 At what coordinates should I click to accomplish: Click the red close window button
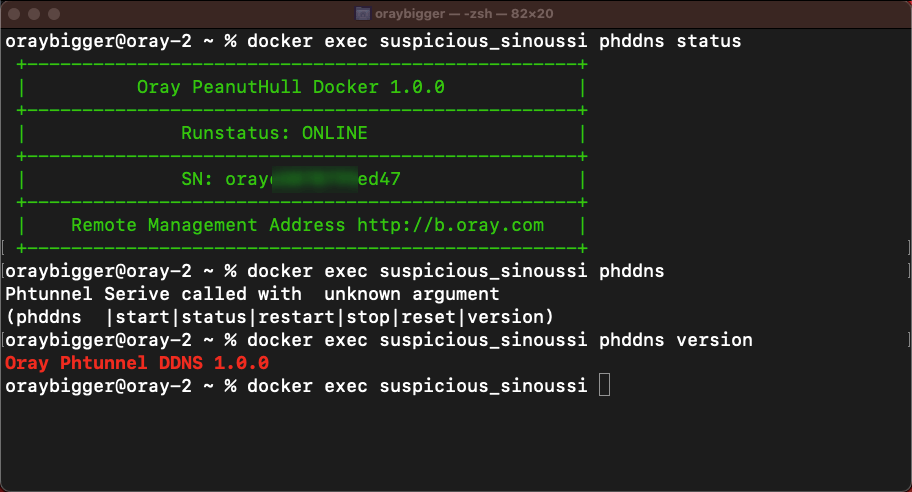14,13
